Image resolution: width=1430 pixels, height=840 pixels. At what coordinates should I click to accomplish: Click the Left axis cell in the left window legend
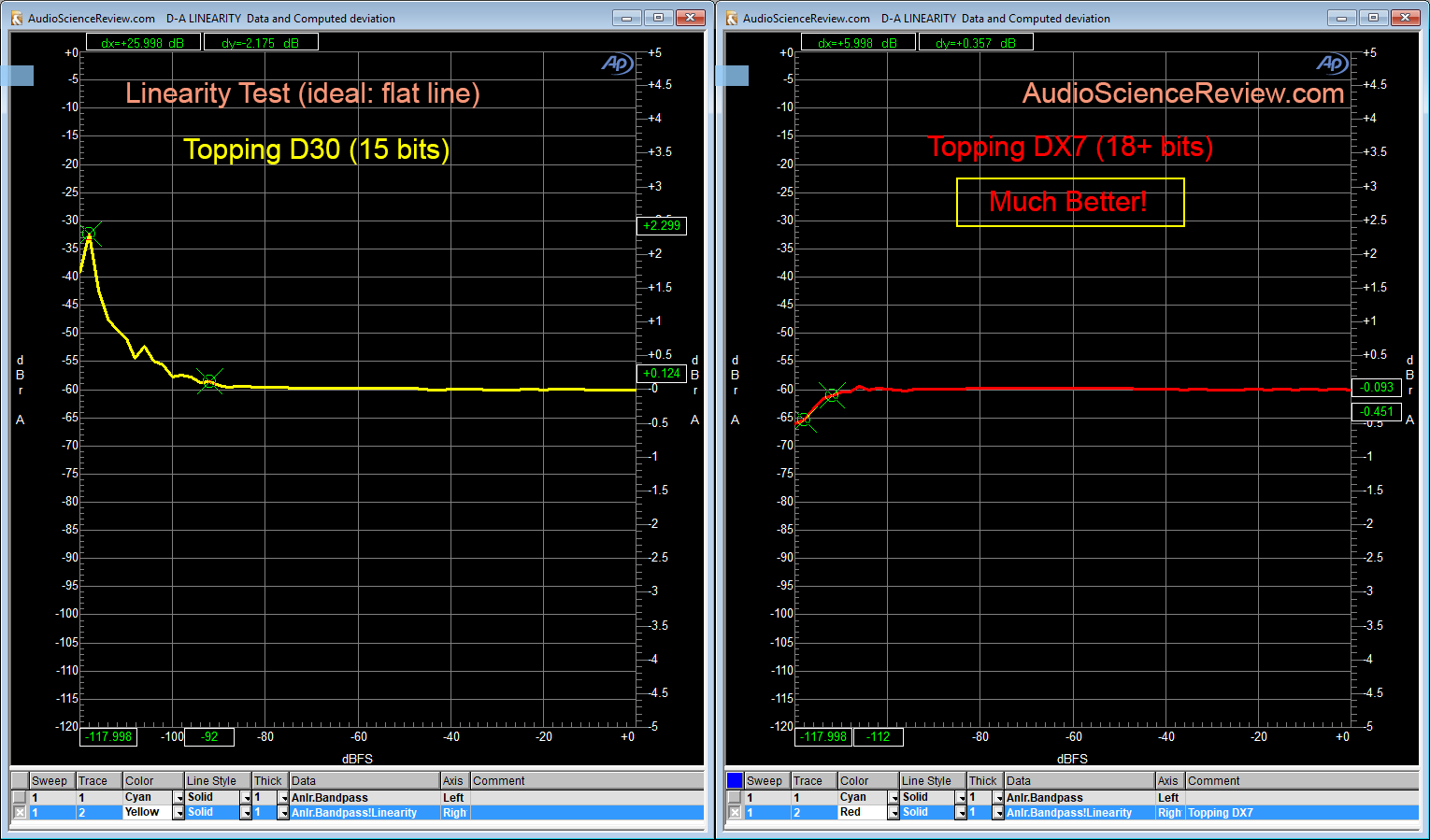pos(454,798)
